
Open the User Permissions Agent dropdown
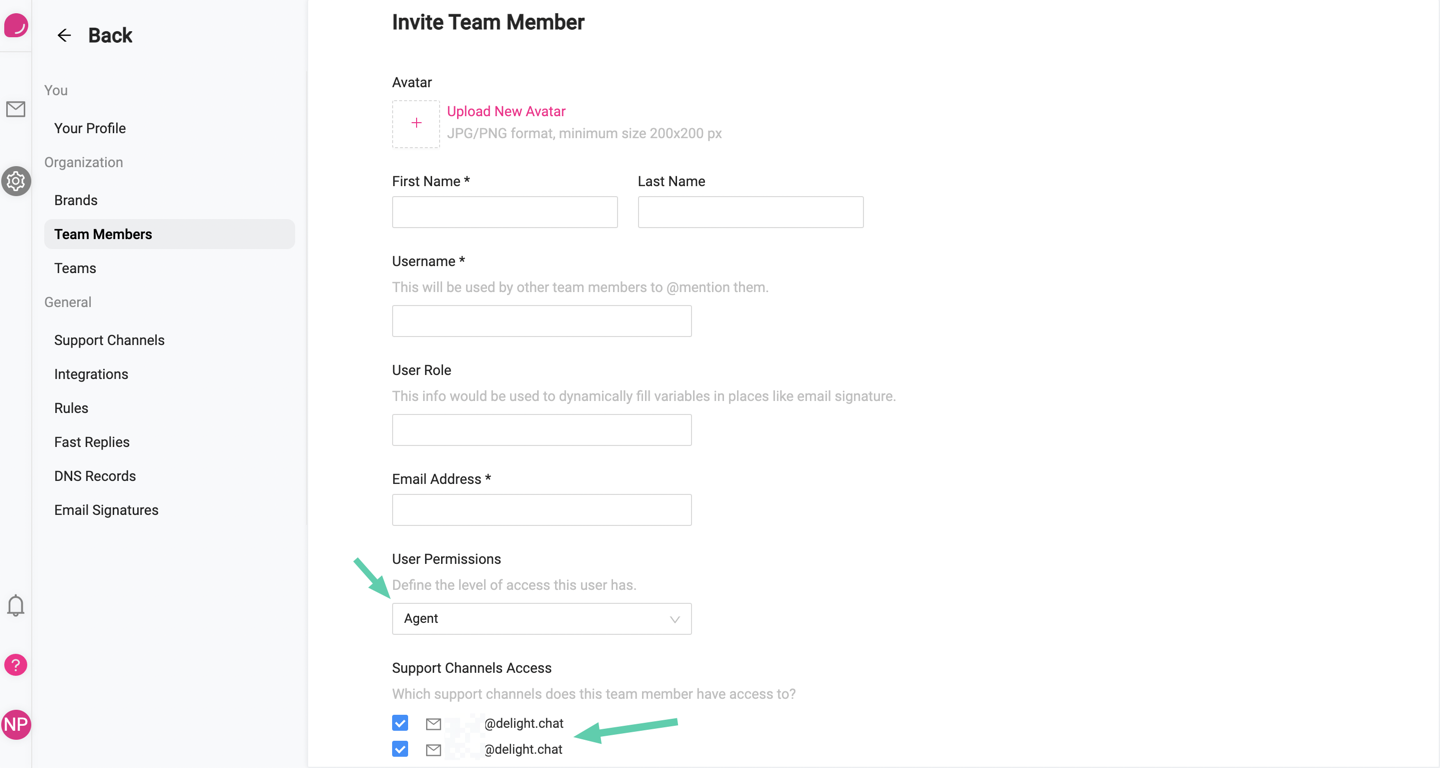click(x=541, y=619)
